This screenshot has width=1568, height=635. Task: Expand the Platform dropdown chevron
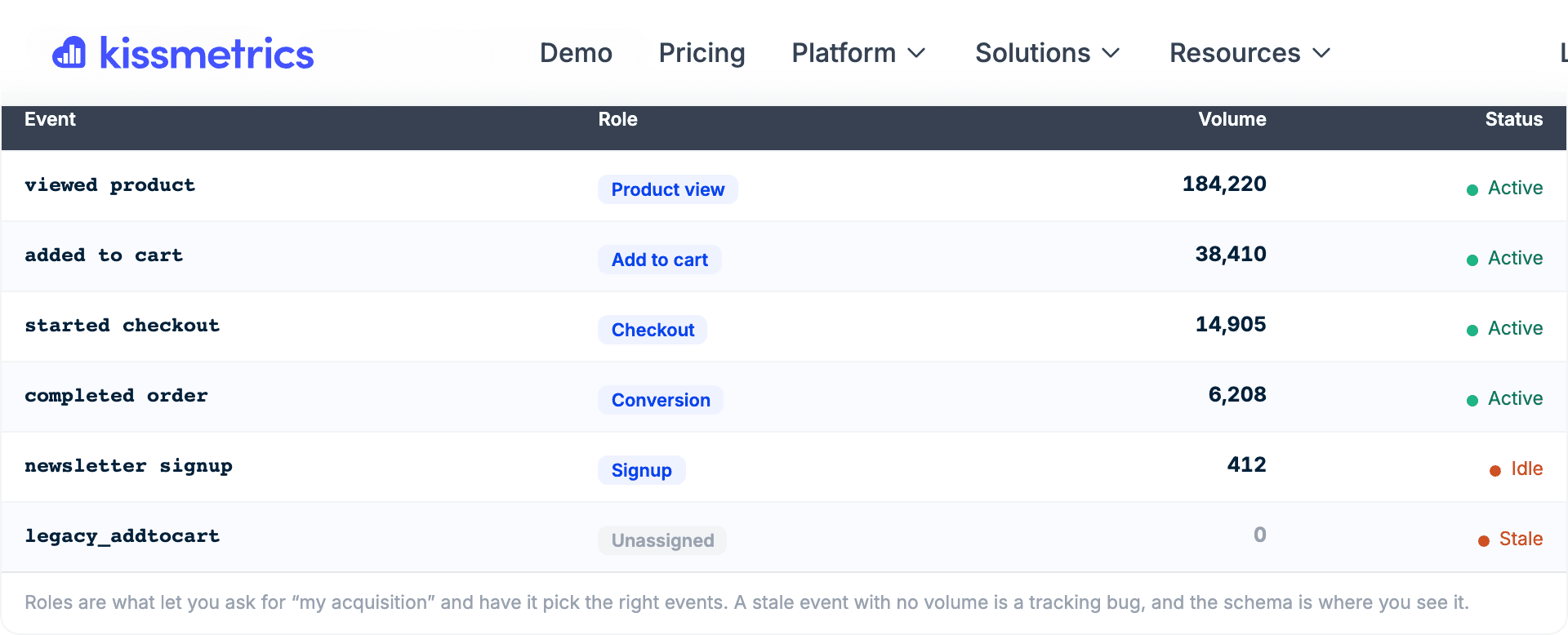tap(916, 54)
